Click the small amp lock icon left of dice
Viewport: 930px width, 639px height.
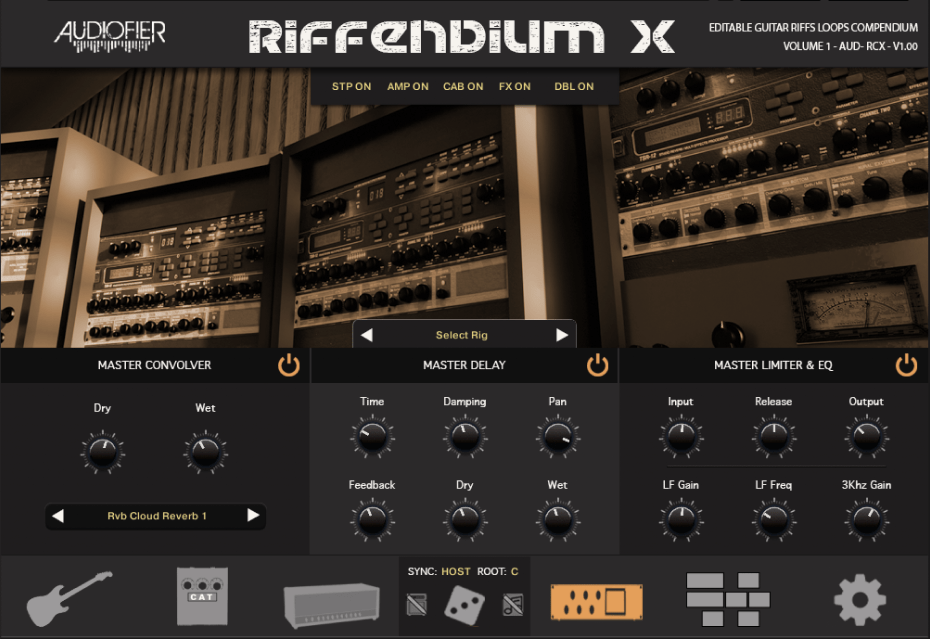(416, 605)
